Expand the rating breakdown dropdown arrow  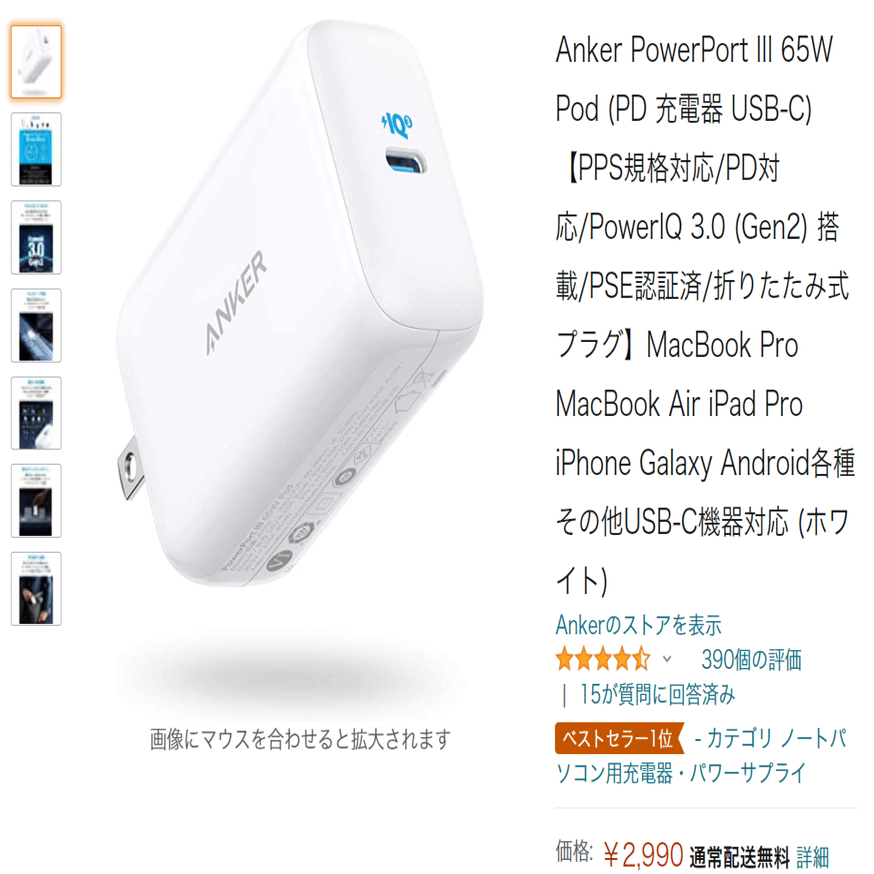(667, 659)
